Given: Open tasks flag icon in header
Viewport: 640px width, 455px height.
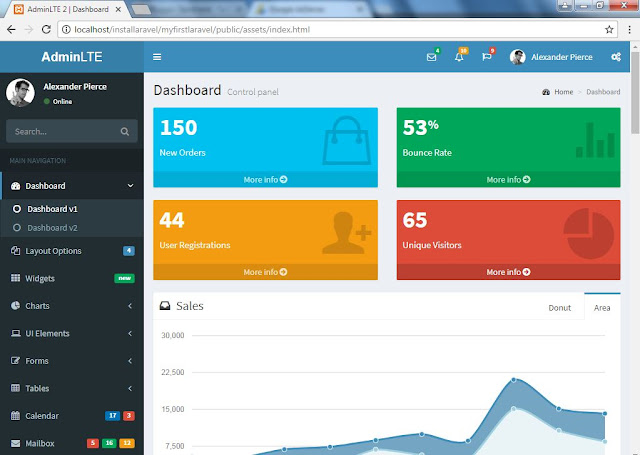Looking at the screenshot, I should 487,57.
